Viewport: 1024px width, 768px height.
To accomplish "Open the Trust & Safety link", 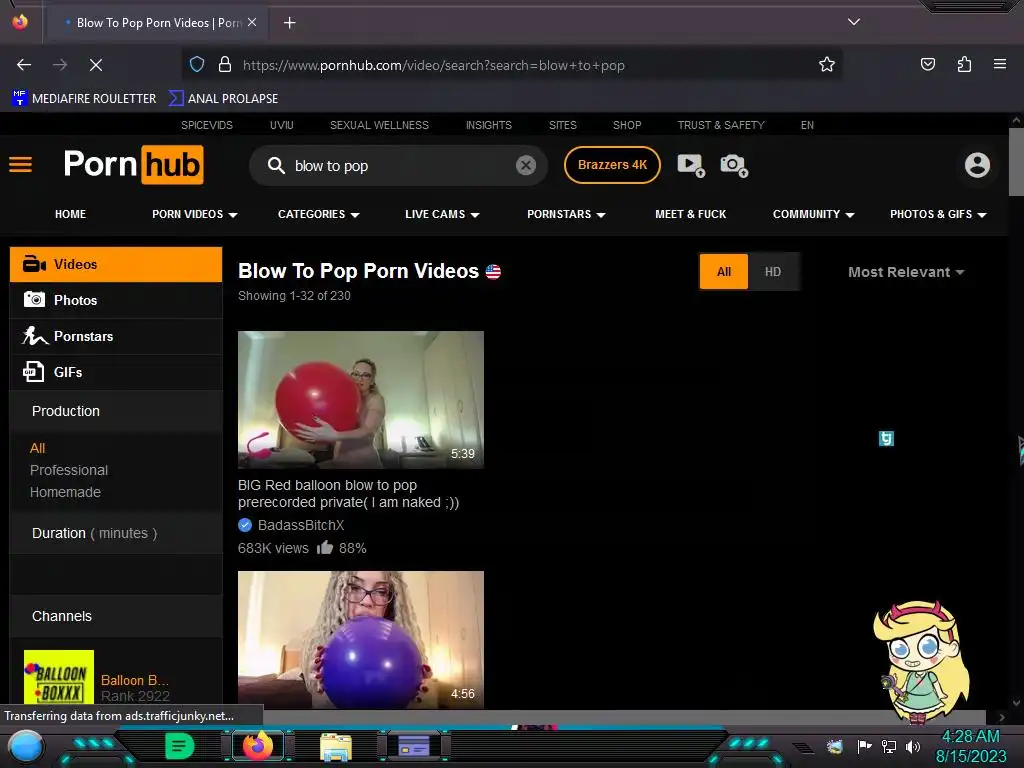I will click(721, 125).
